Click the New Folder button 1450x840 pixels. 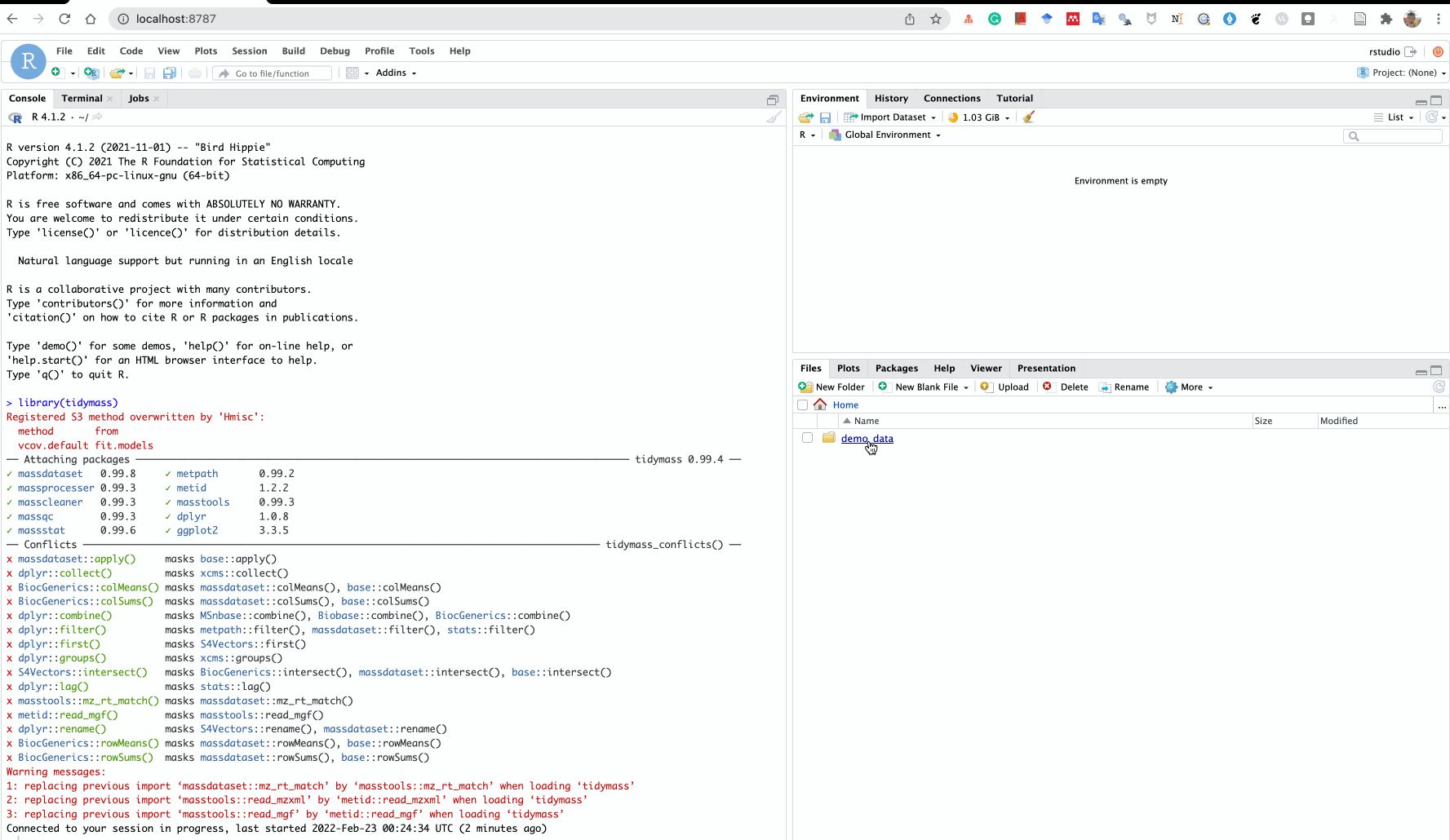[x=831, y=387]
